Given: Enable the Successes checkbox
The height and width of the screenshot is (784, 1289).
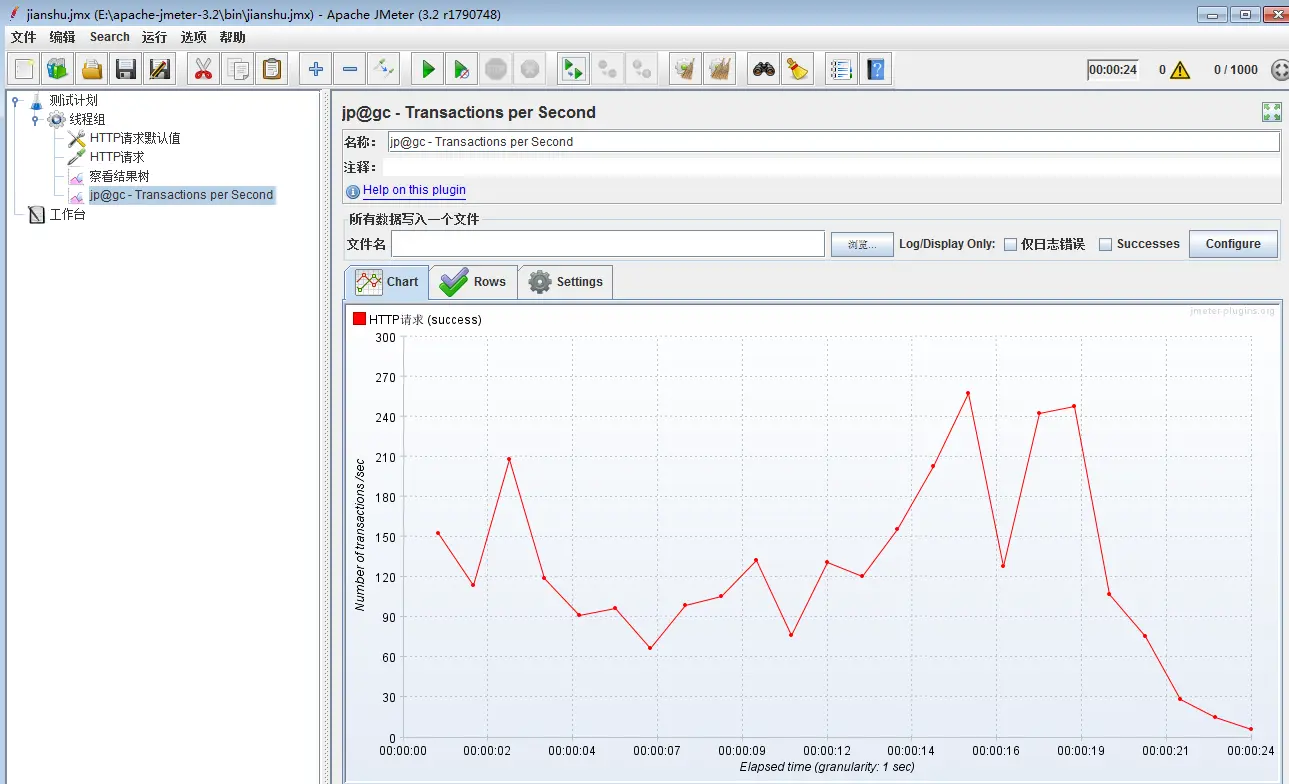Looking at the screenshot, I should click(x=1105, y=244).
